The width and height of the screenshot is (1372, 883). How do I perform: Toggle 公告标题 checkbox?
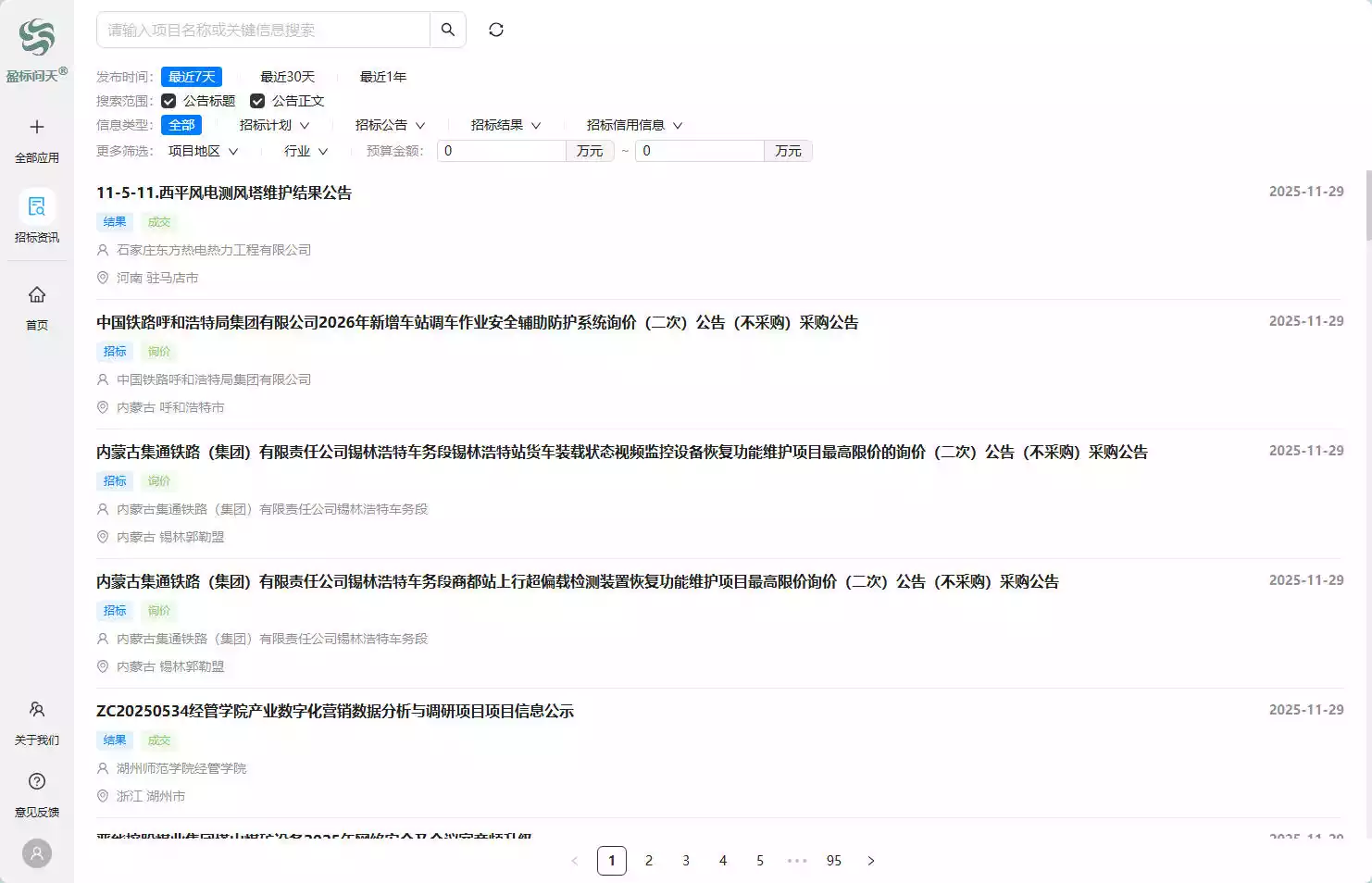coord(168,101)
